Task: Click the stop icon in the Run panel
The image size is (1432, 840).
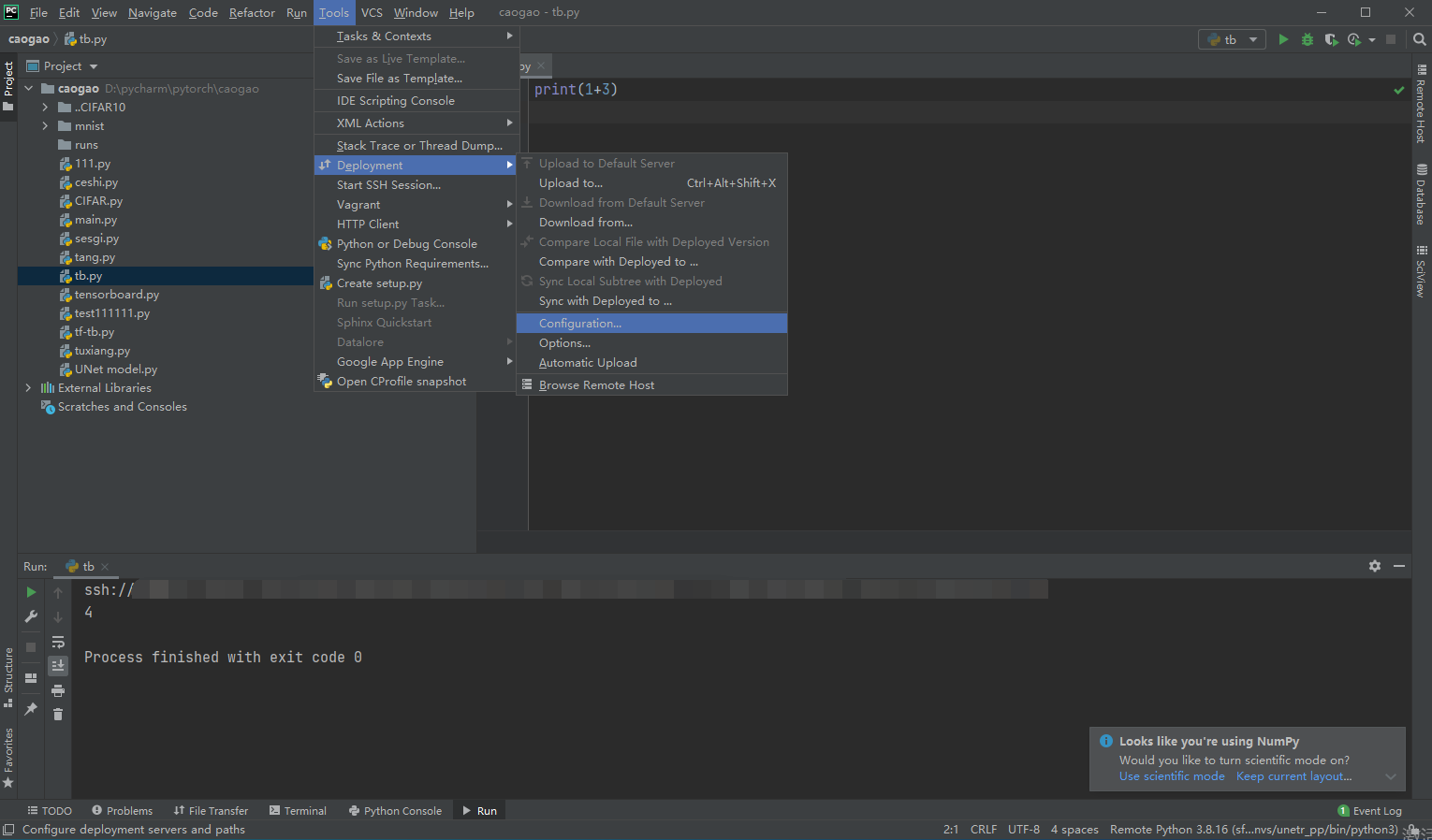Action: (31, 647)
